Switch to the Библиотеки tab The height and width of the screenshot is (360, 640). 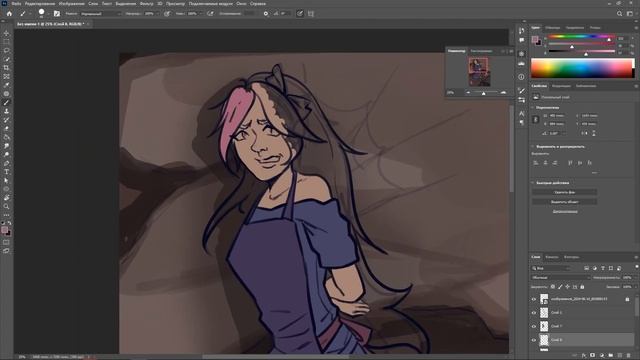coord(586,86)
